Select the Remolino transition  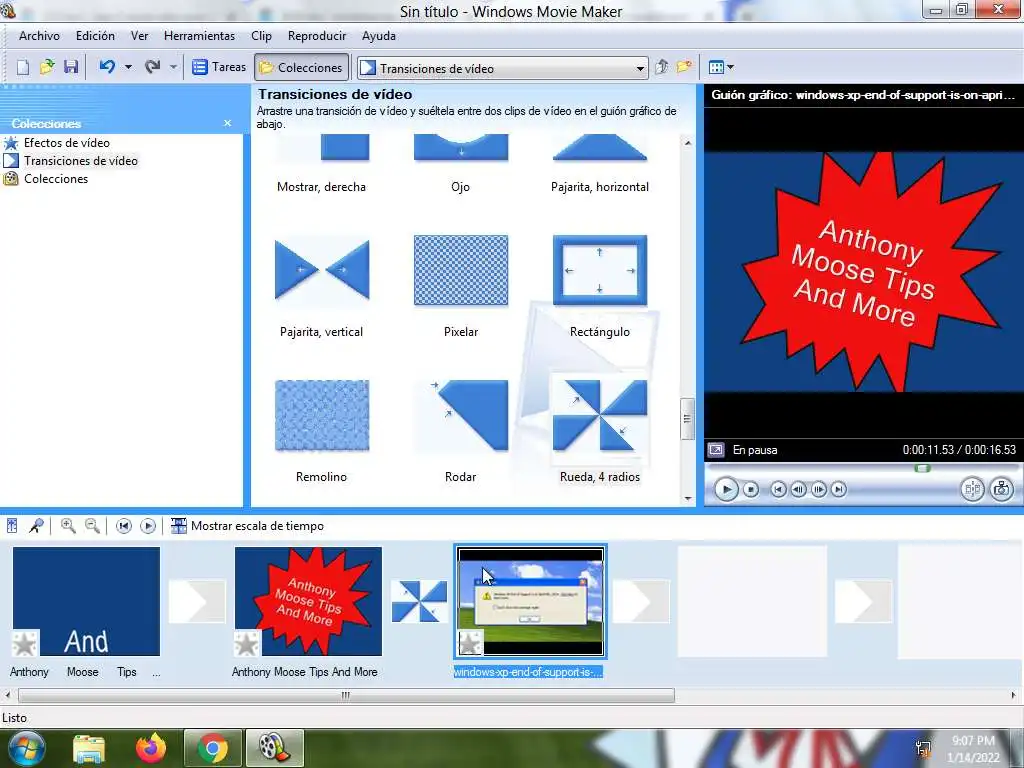point(321,430)
